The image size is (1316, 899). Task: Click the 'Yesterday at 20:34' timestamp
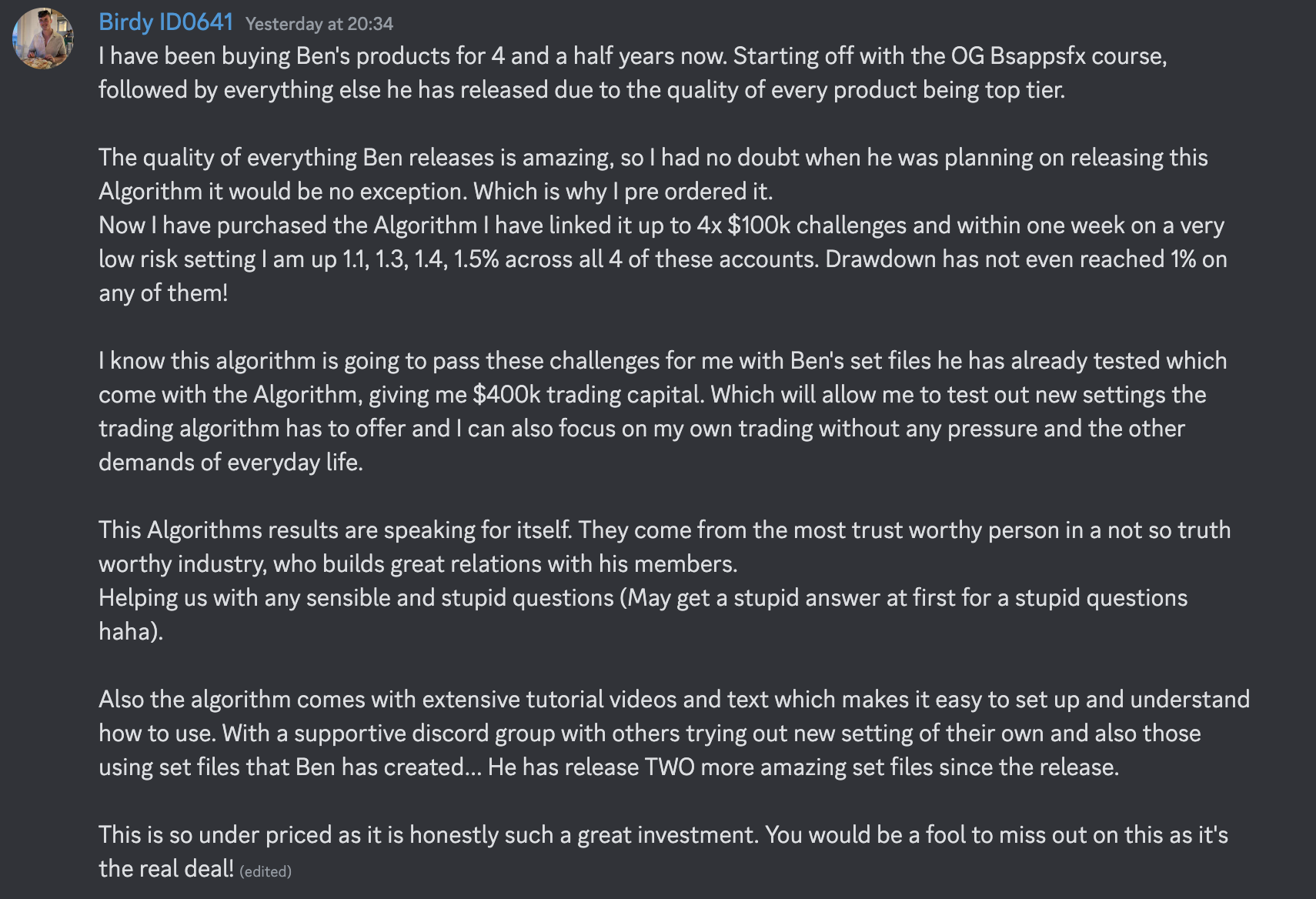(x=319, y=24)
